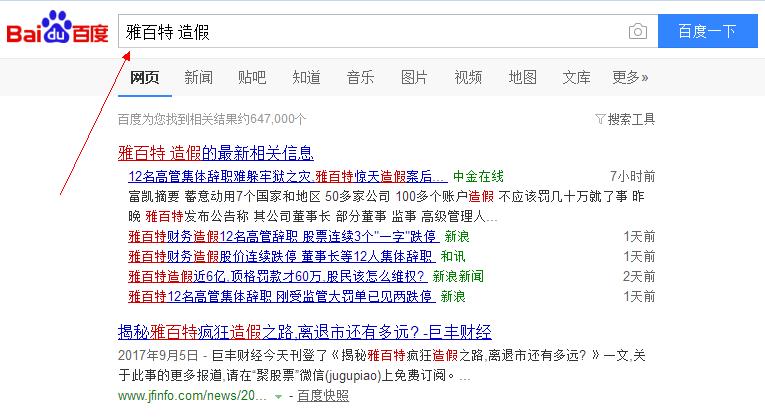Click the 和讯 source label
The image size is (765, 419).
pos(453,257)
